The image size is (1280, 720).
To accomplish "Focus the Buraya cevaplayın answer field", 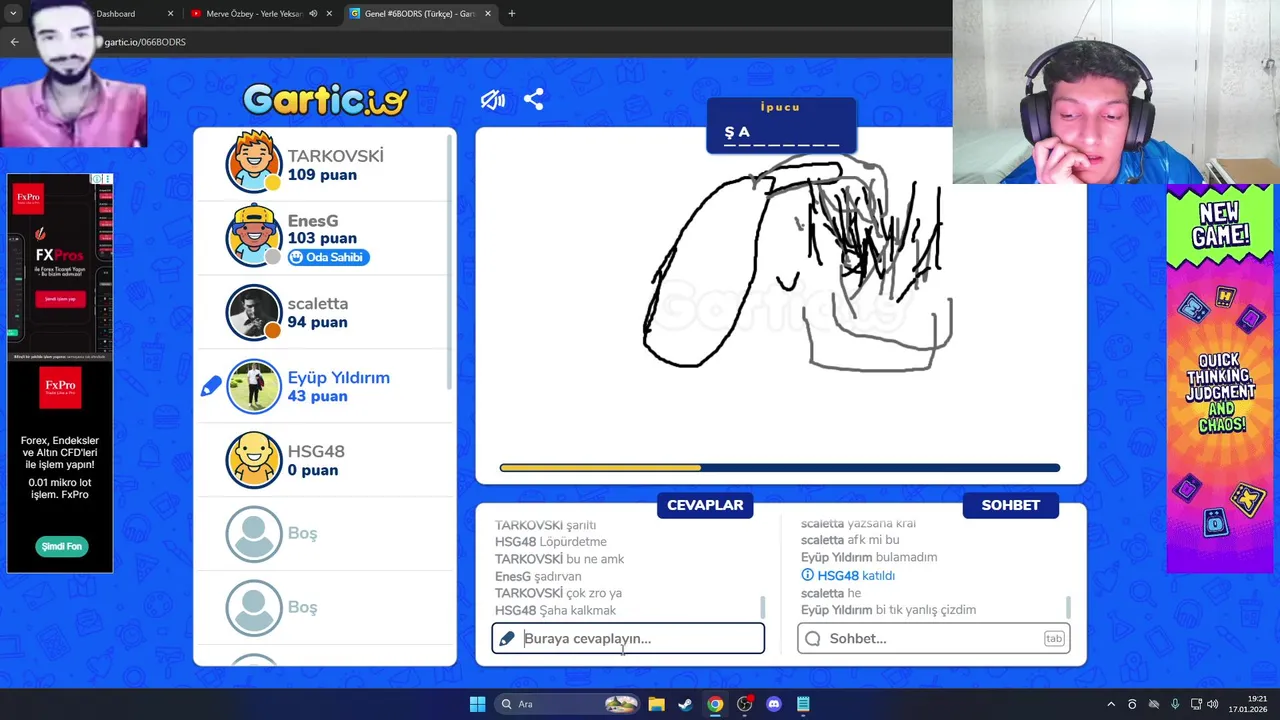I will [x=628, y=638].
